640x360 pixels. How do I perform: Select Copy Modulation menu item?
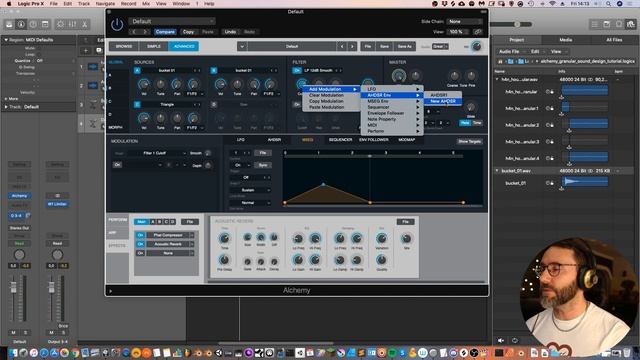coord(326,101)
